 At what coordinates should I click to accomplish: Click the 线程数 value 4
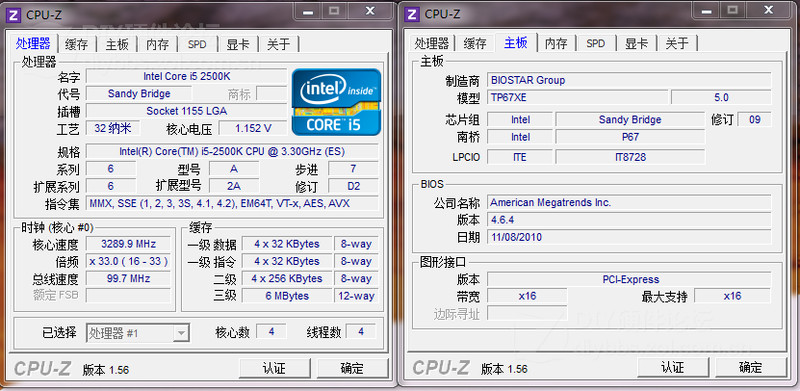361,332
